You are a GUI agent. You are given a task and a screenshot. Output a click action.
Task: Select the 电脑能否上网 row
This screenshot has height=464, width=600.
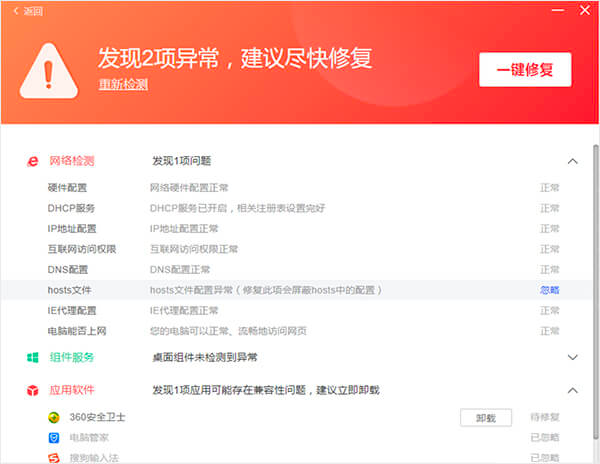297,331
